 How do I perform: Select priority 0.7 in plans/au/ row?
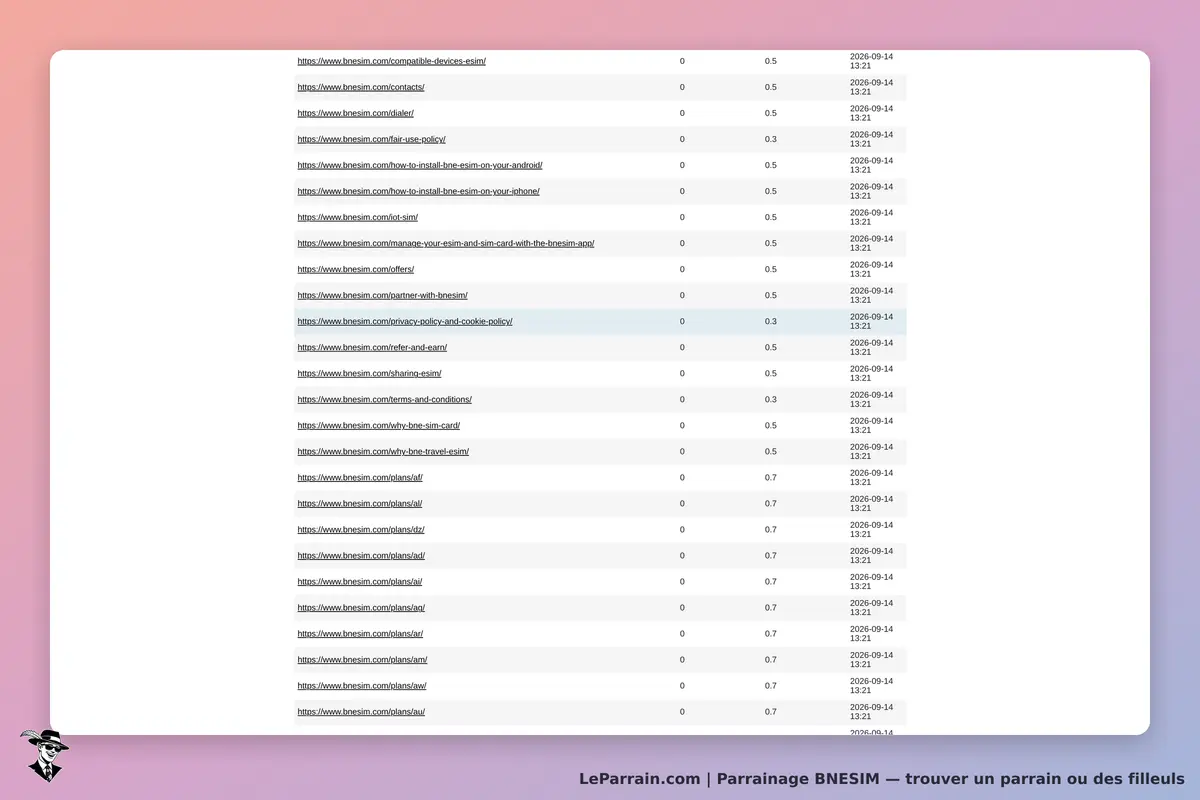pyautogui.click(x=770, y=711)
